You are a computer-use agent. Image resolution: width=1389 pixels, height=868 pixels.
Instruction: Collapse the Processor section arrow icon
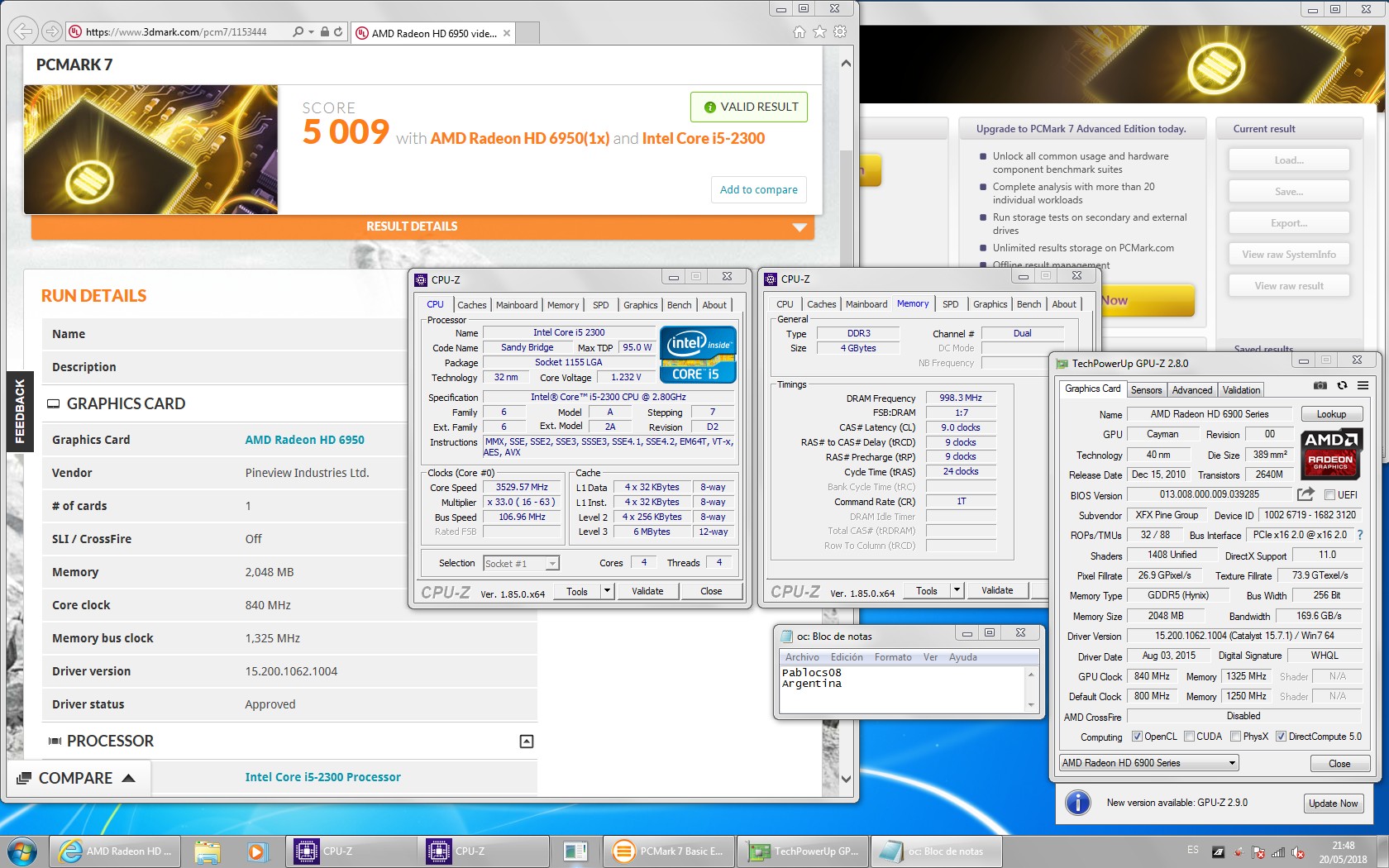pos(527,742)
